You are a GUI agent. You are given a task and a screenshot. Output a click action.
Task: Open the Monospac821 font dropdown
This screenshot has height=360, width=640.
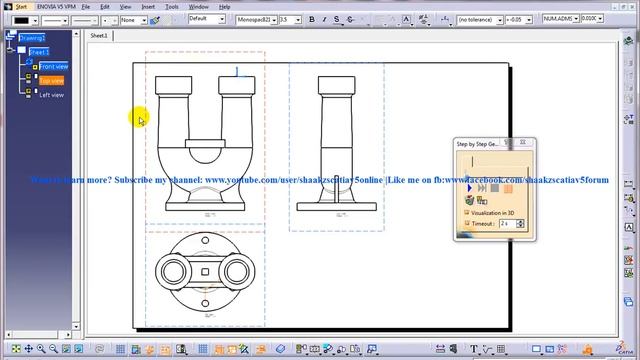coord(274,20)
